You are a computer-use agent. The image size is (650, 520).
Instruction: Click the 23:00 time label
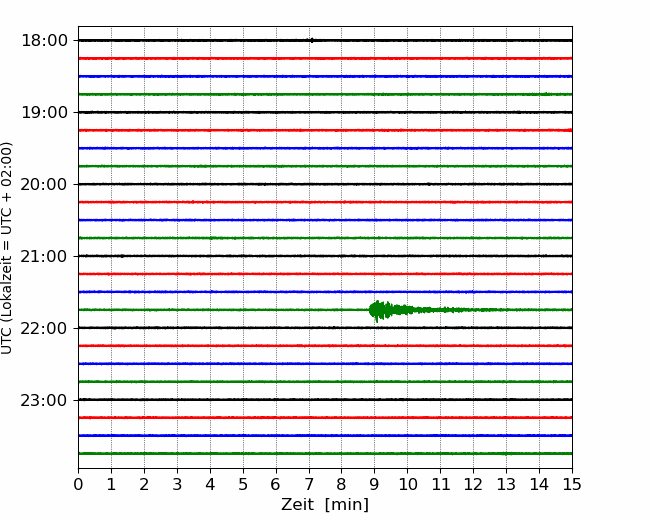point(44,401)
